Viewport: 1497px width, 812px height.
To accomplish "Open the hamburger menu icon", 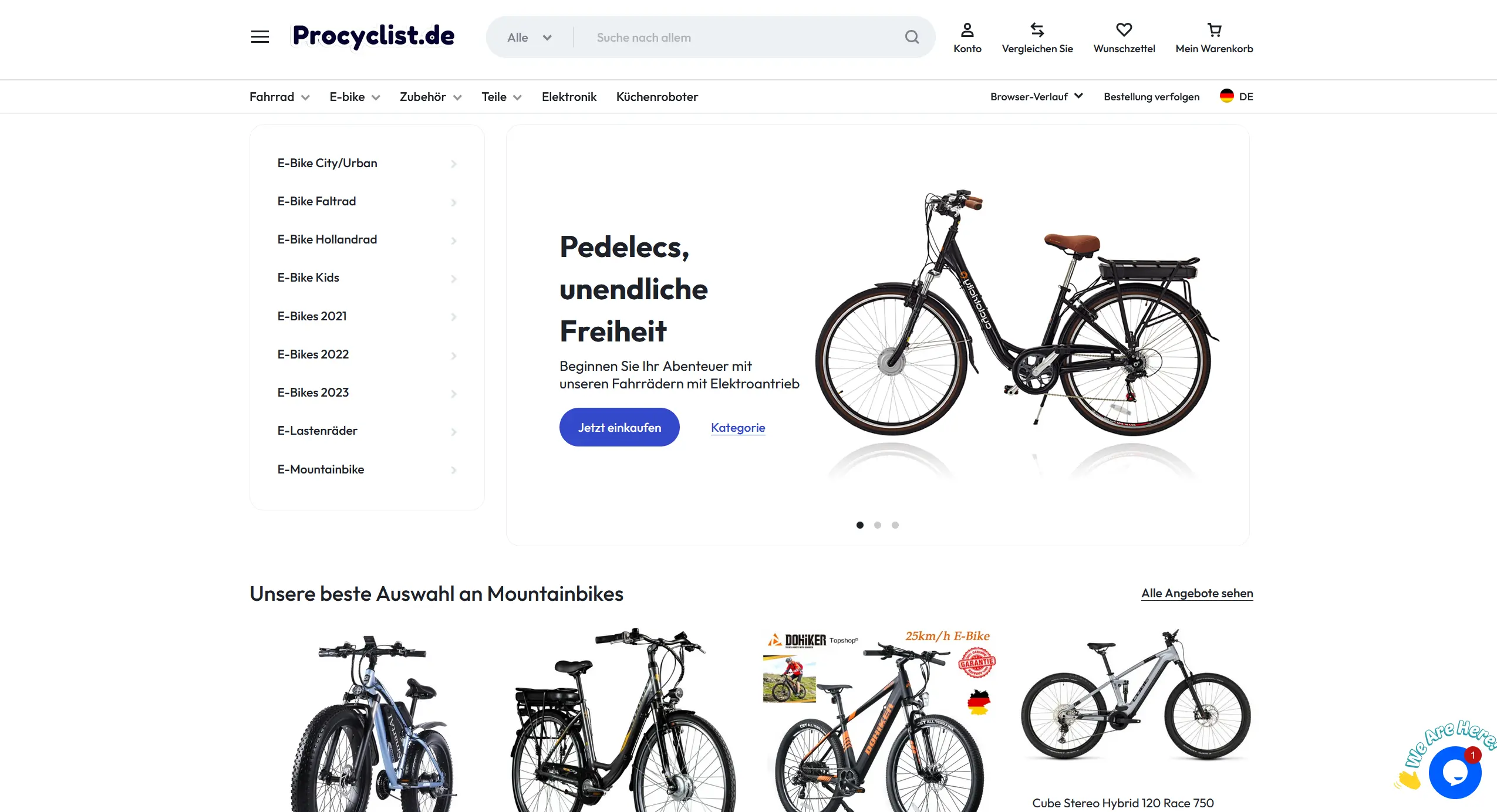I will tap(260, 37).
